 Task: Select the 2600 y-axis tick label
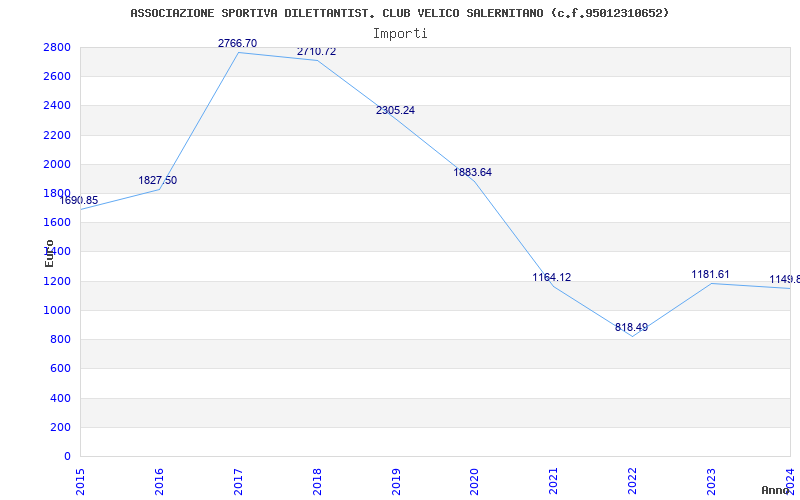57,77
